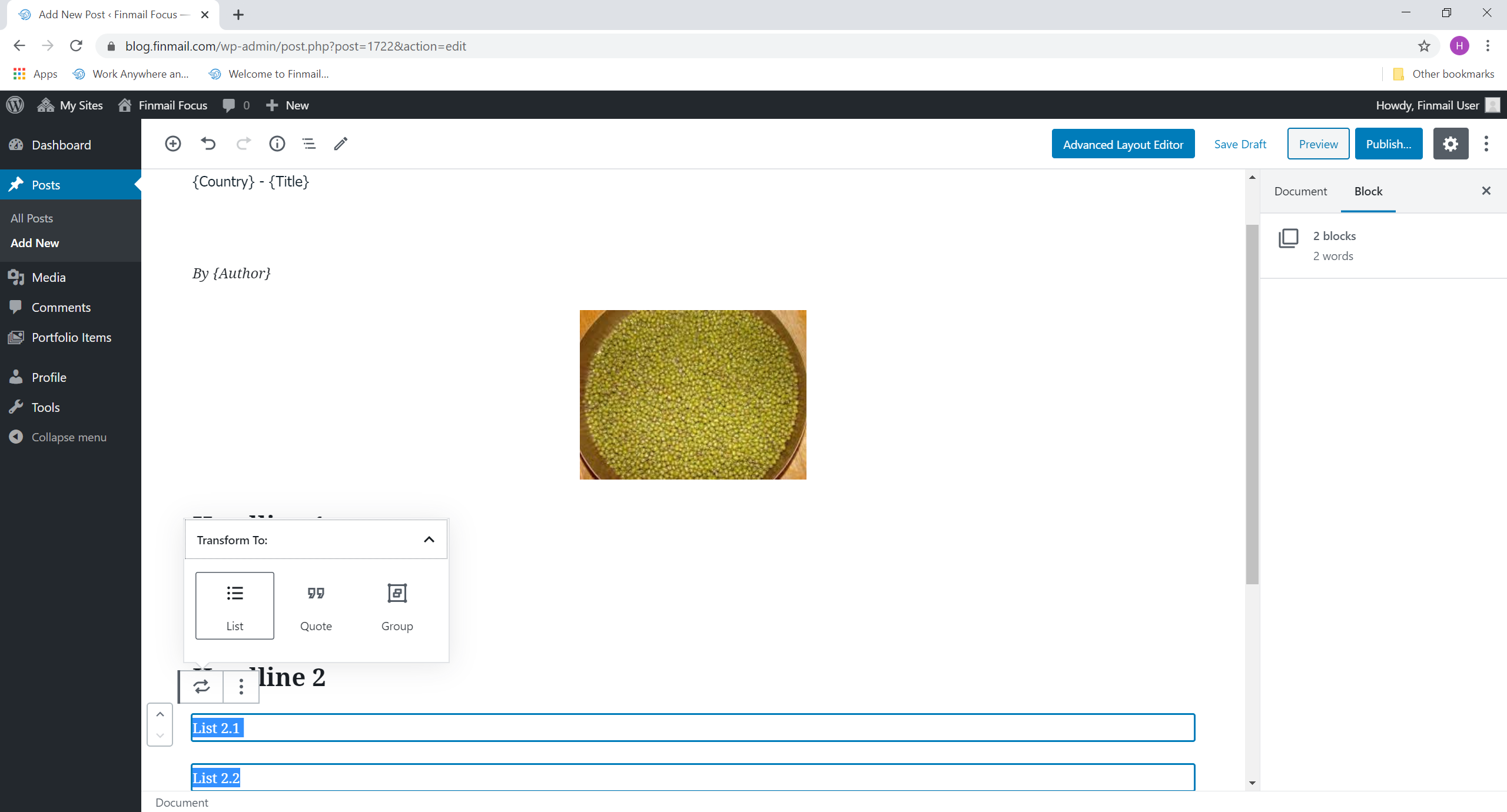Open block navigation list icon
The width and height of the screenshot is (1507, 812).
point(309,144)
